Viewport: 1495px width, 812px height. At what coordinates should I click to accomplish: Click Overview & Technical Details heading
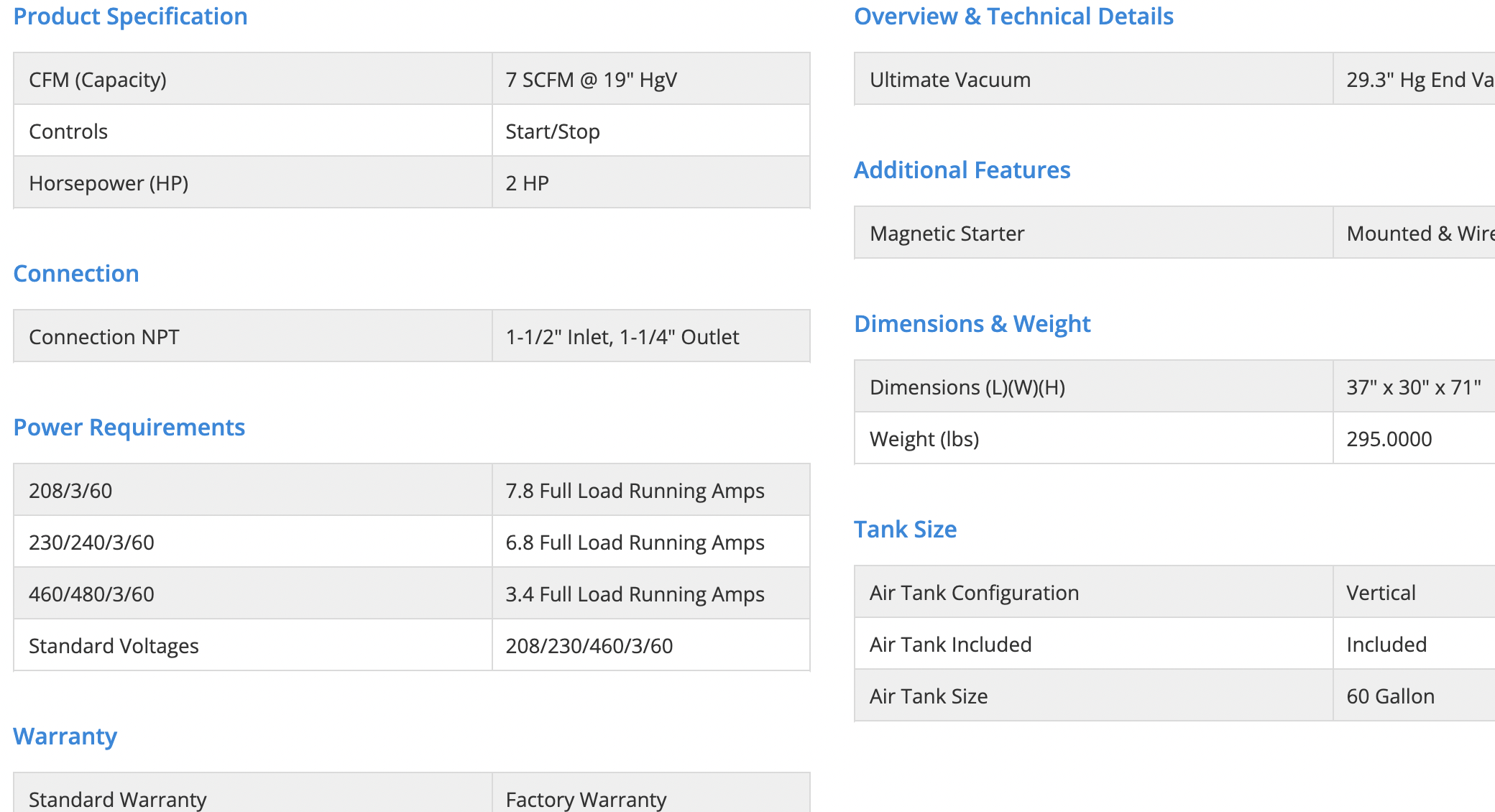click(x=1013, y=17)
